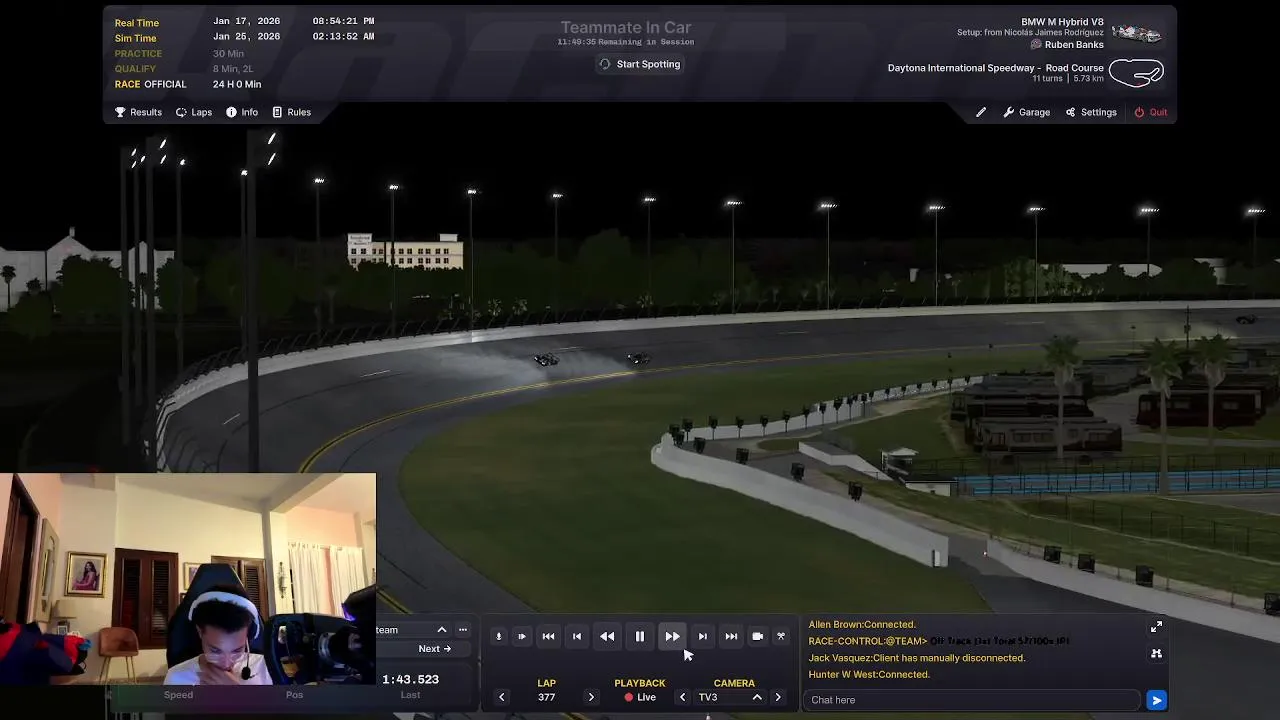
Task: Quit the session
Action: pos(1150,112)
